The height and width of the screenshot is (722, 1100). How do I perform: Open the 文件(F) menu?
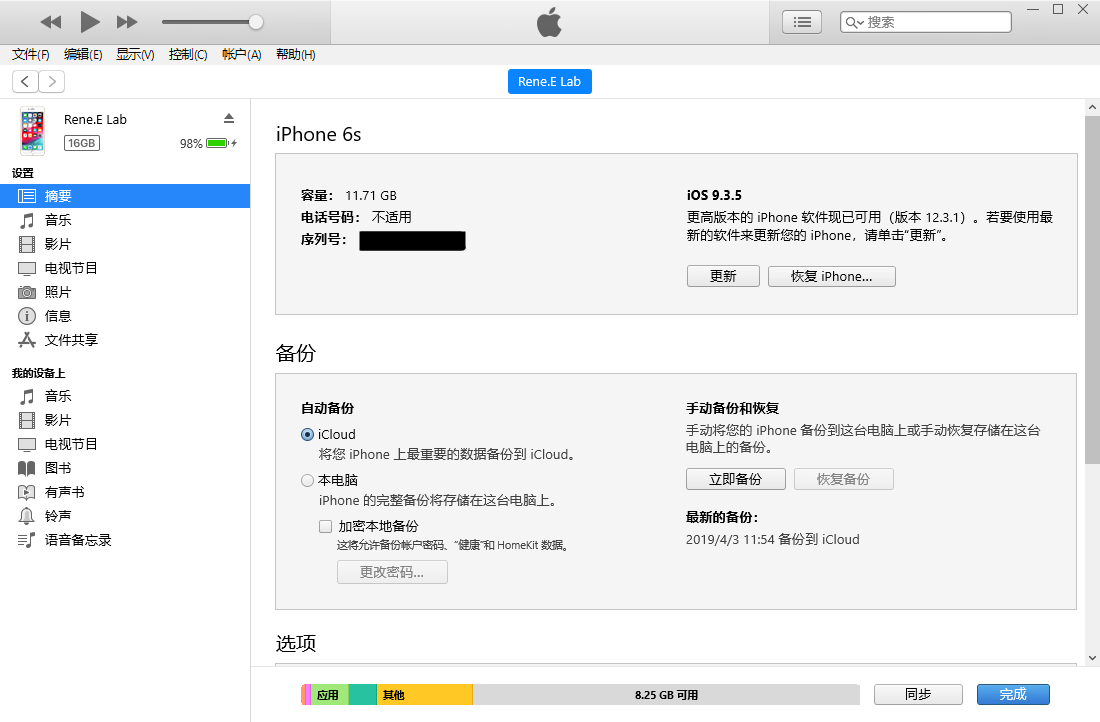pos(31,55)
